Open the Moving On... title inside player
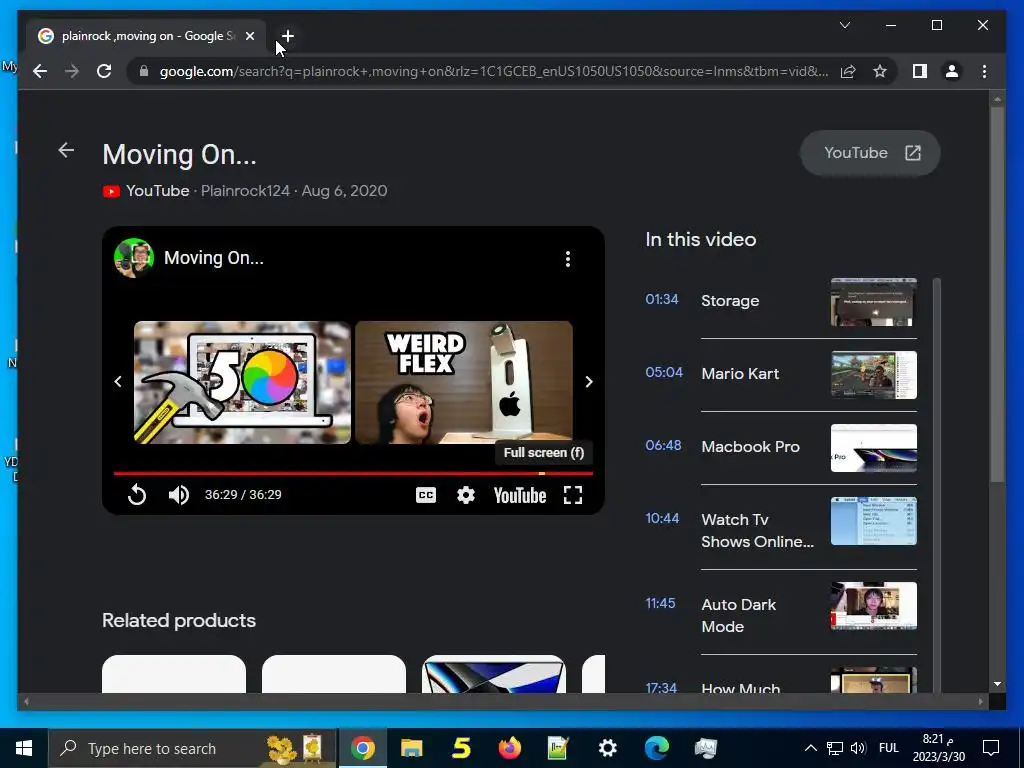Image resolution: width=1024 pixels, height=768 pixels. click(214, 258)
